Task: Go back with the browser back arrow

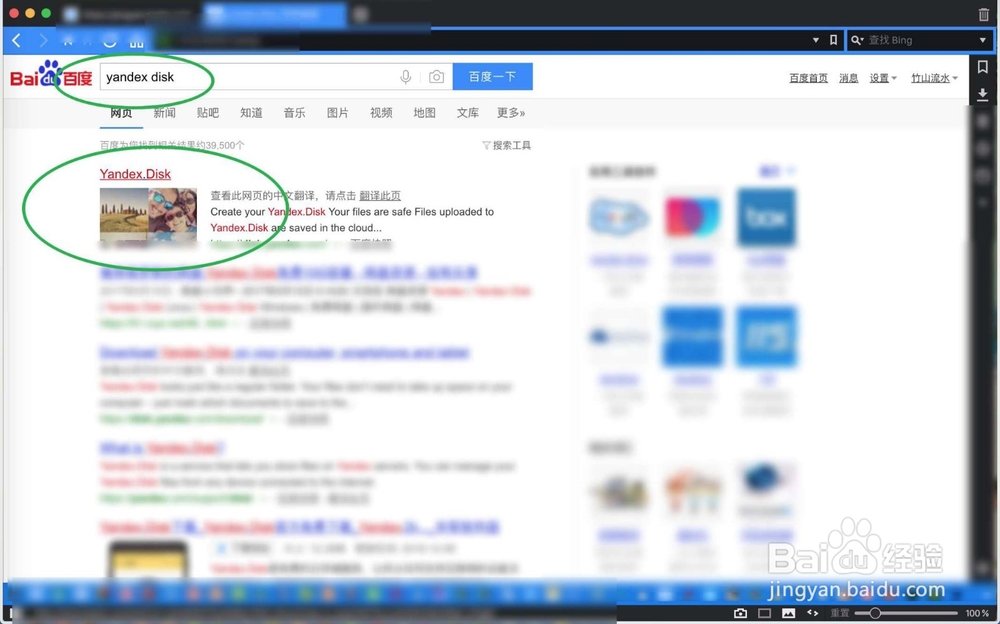Action: pos(17,41)
